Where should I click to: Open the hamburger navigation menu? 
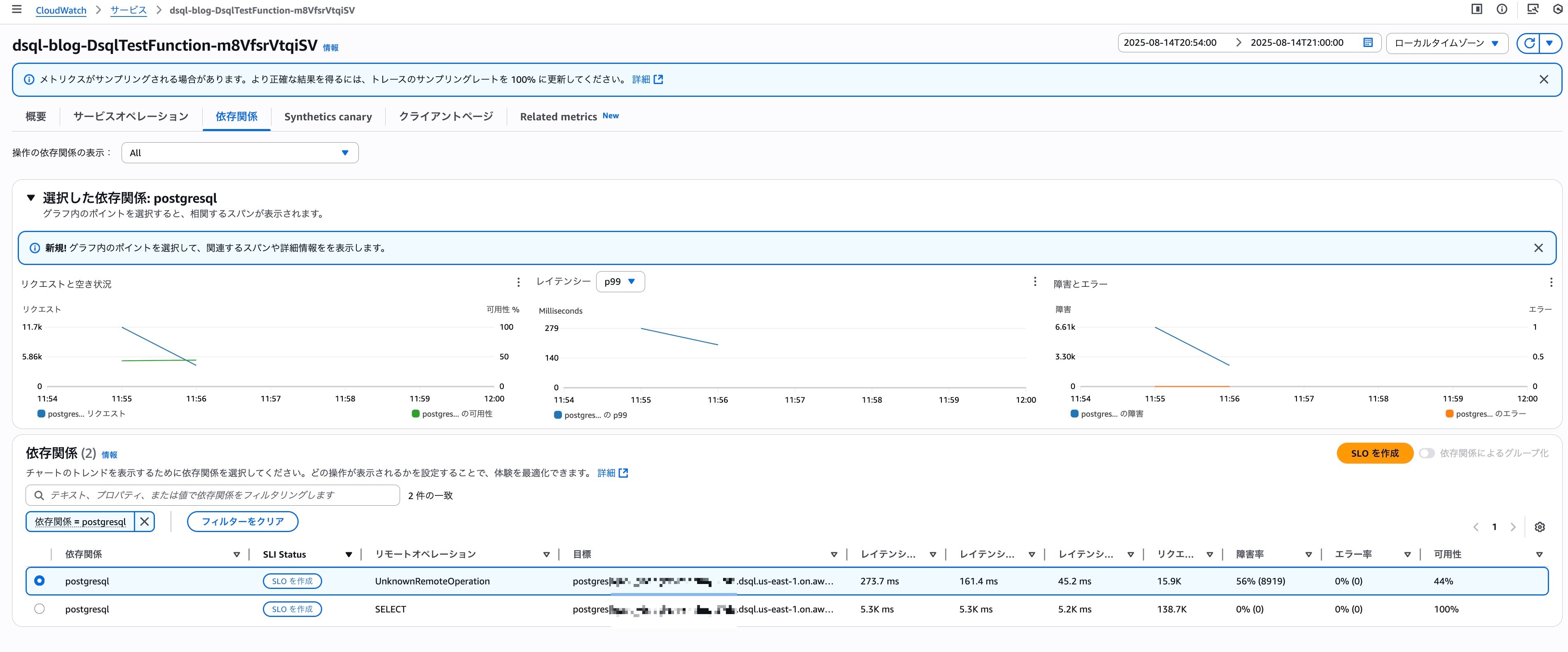[16, 9]
